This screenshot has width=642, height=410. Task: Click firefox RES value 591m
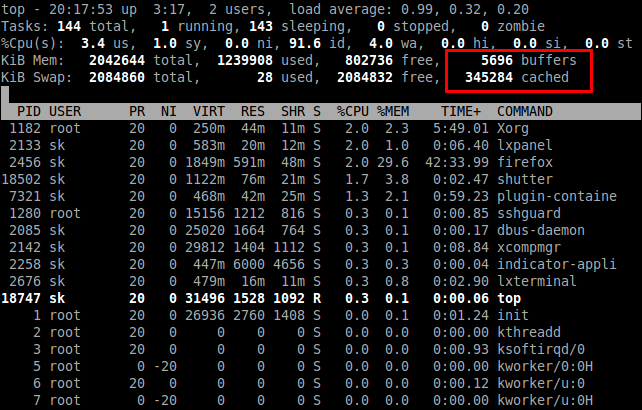click(249, 162)
